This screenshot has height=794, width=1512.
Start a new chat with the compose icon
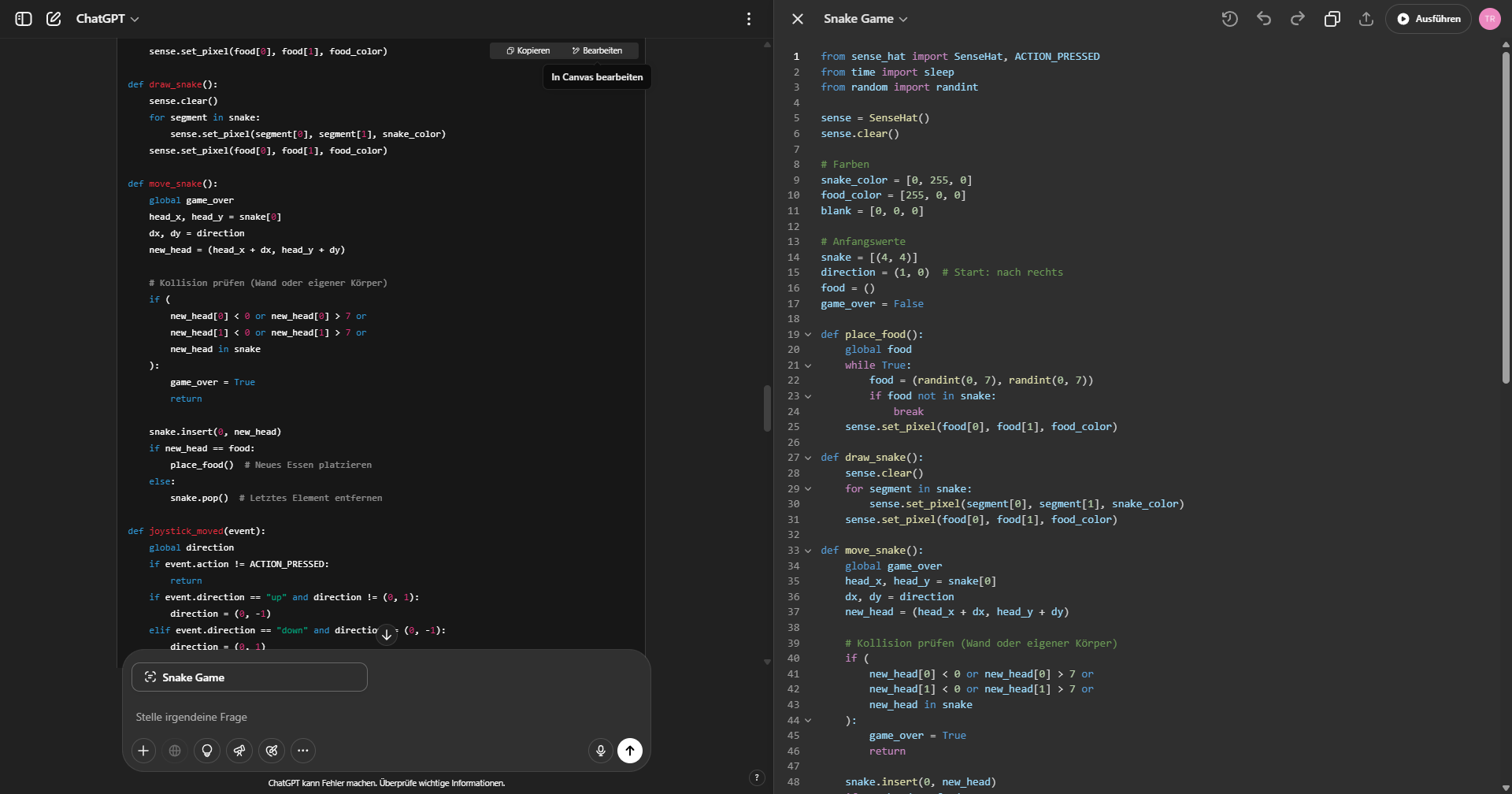point(54,19)
